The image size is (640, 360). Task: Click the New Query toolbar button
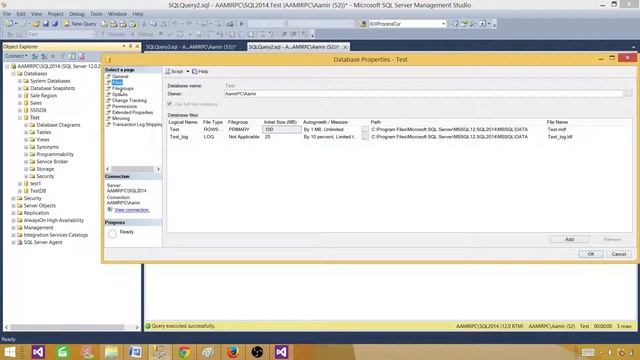[x=80, y=24]
